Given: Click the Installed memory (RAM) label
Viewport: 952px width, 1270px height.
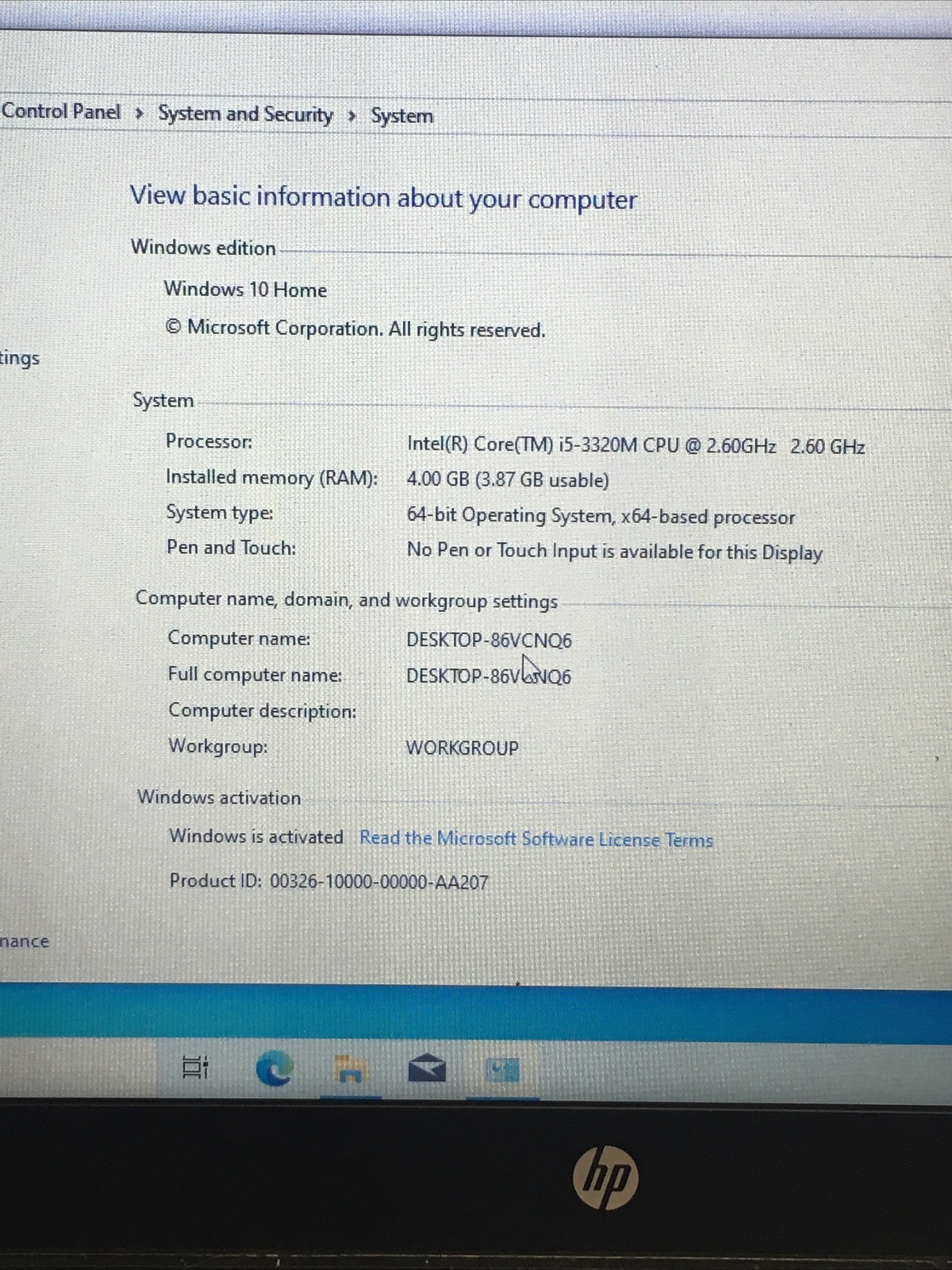Looking at the screenshot, I should [271, 477].
